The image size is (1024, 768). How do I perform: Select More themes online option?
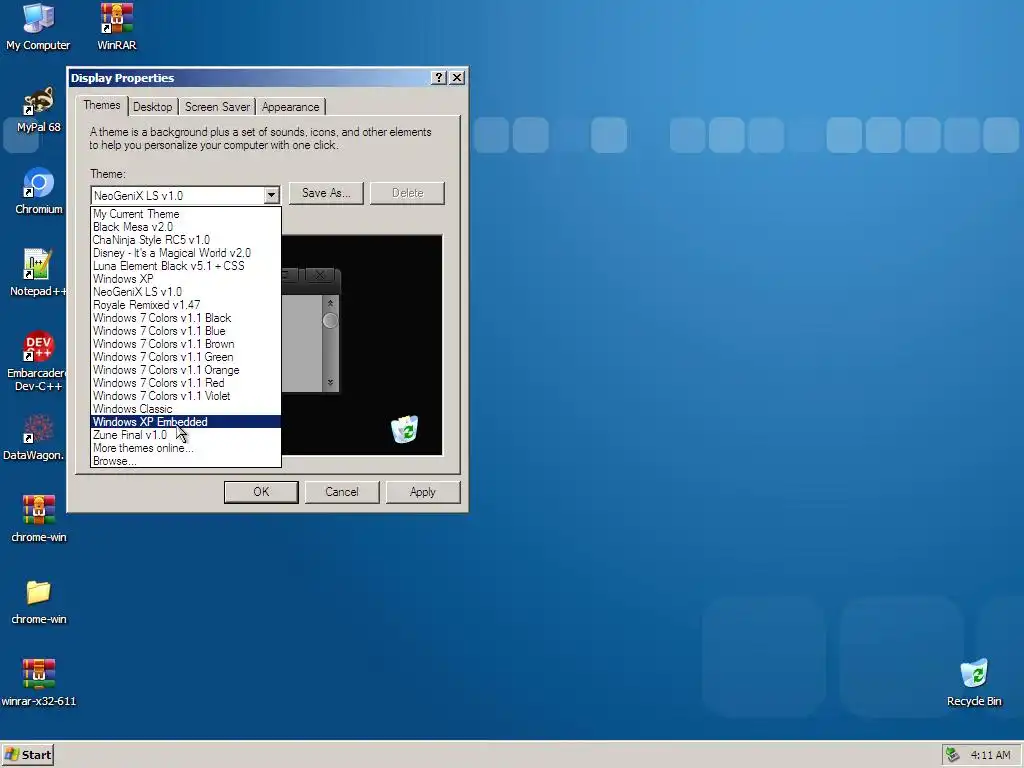185,448
